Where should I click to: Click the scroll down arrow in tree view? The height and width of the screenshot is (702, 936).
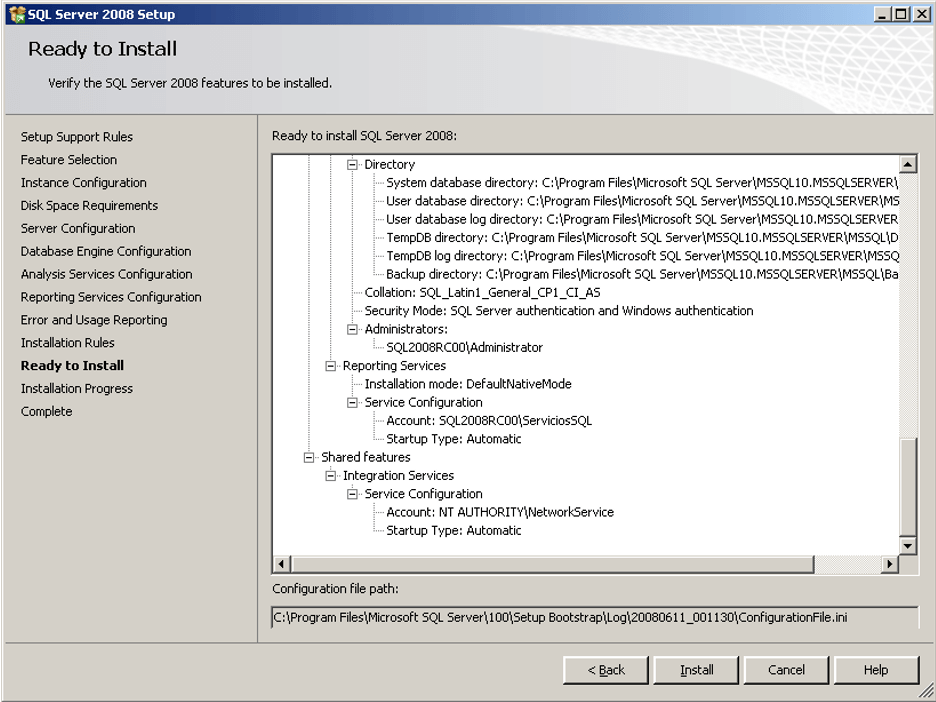[907, 546]
